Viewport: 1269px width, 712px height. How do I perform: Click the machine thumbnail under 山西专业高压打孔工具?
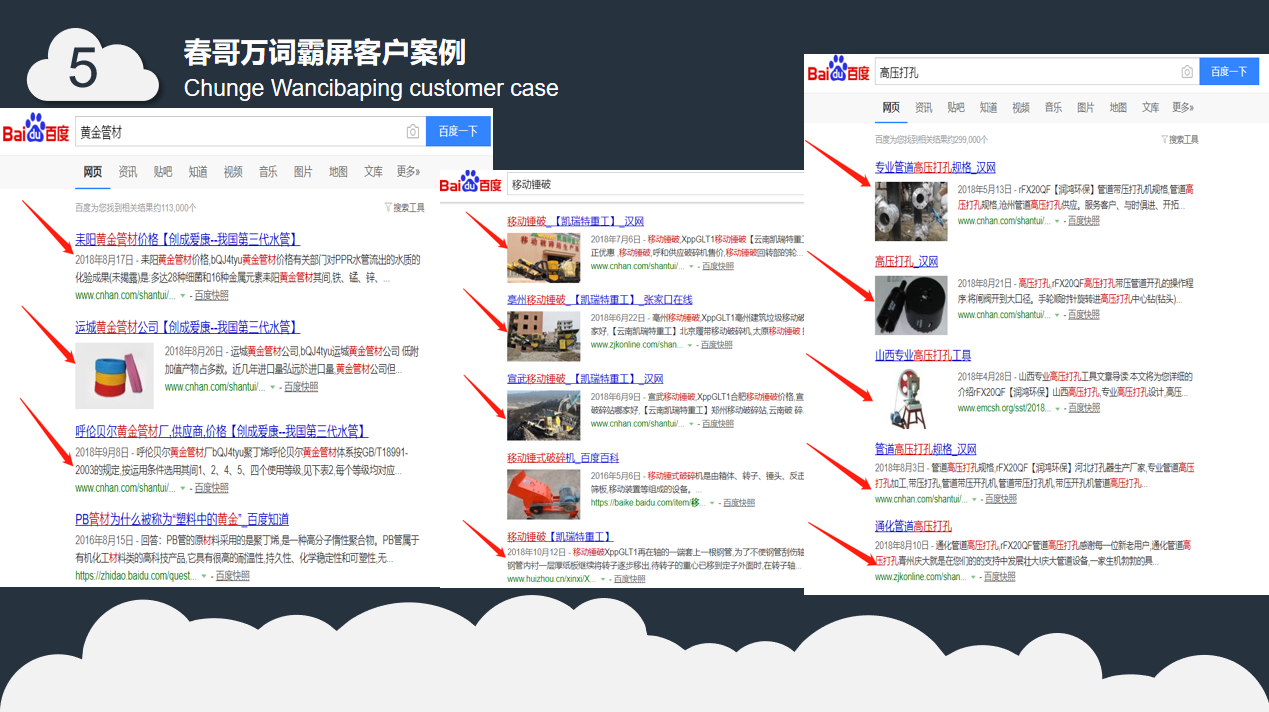(911, 398)
